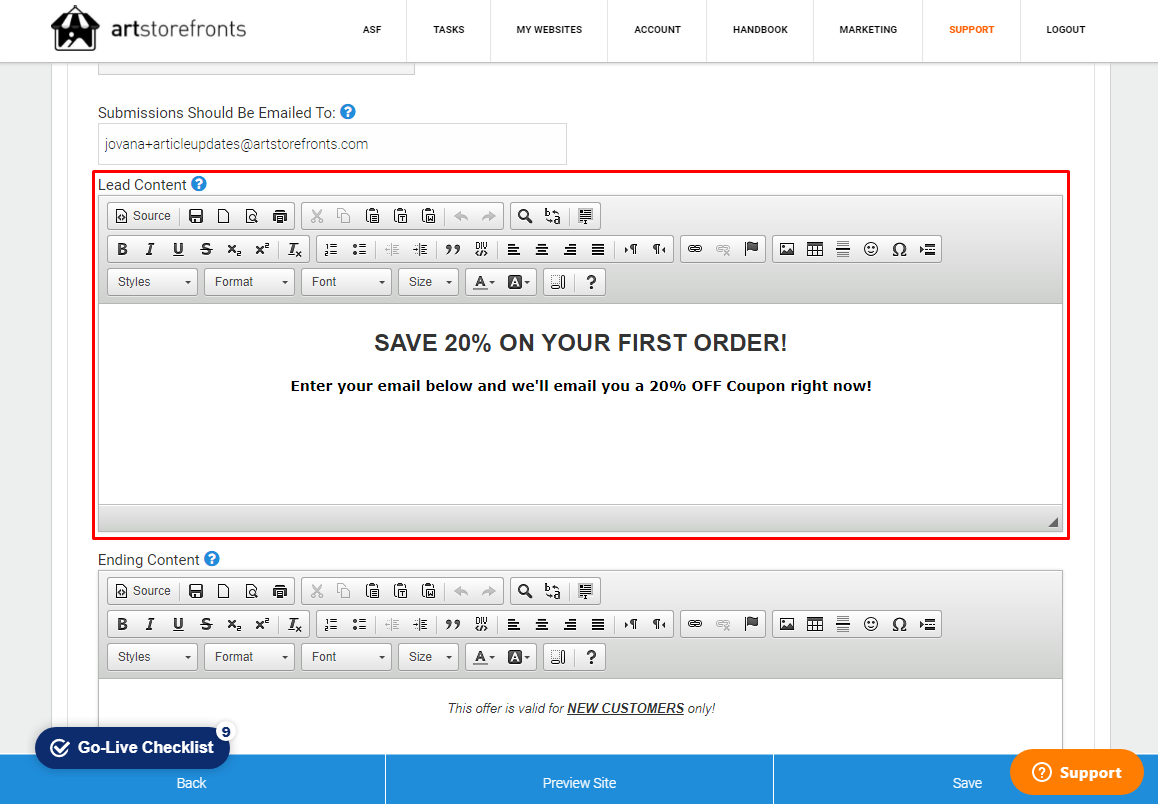Open Size dropdown in Ending Content editor
This screenshot has height=804, width=1158.
tap(428, 657)
